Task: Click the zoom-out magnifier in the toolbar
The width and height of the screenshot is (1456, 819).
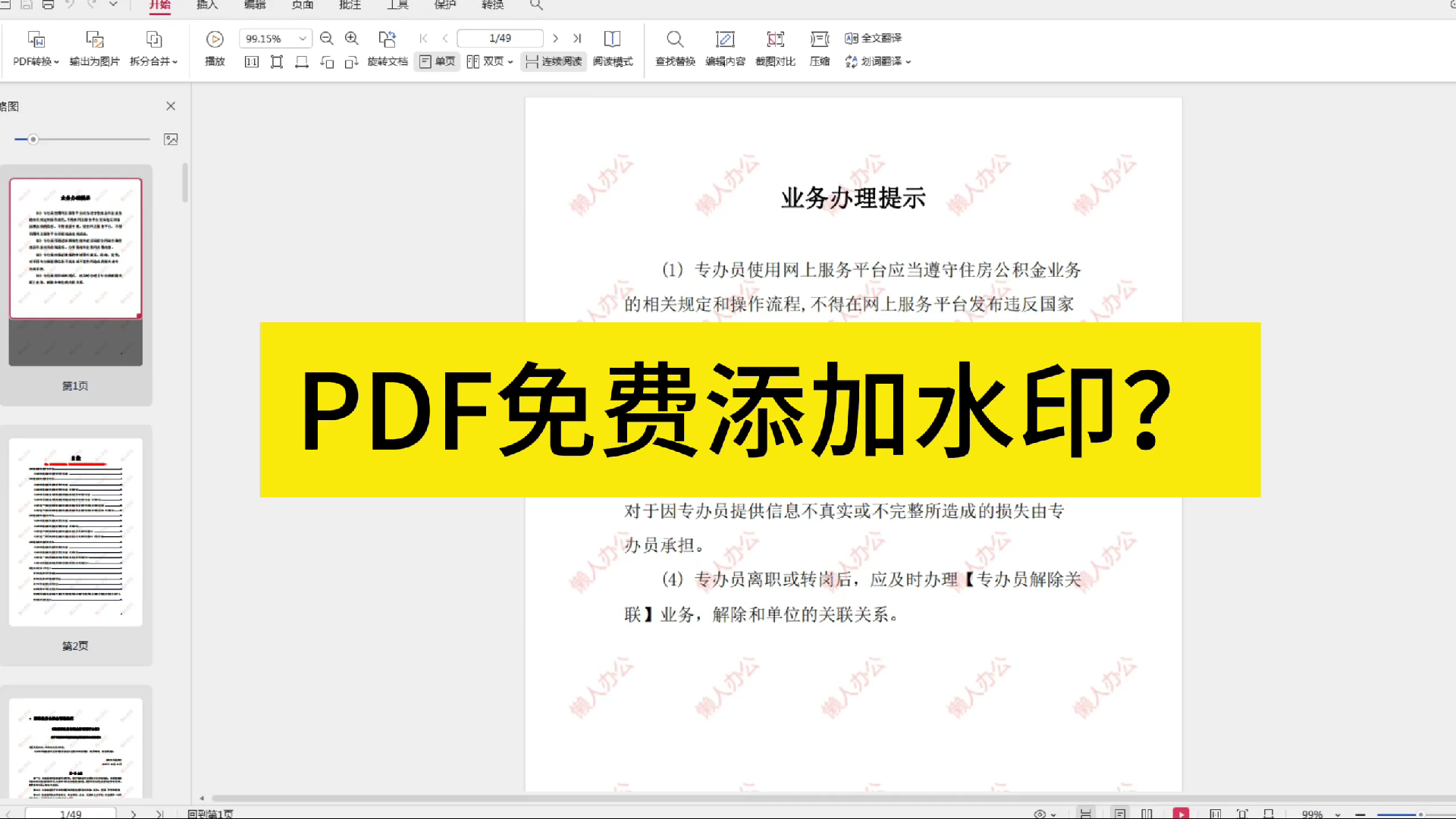Action: click(327, 39)
